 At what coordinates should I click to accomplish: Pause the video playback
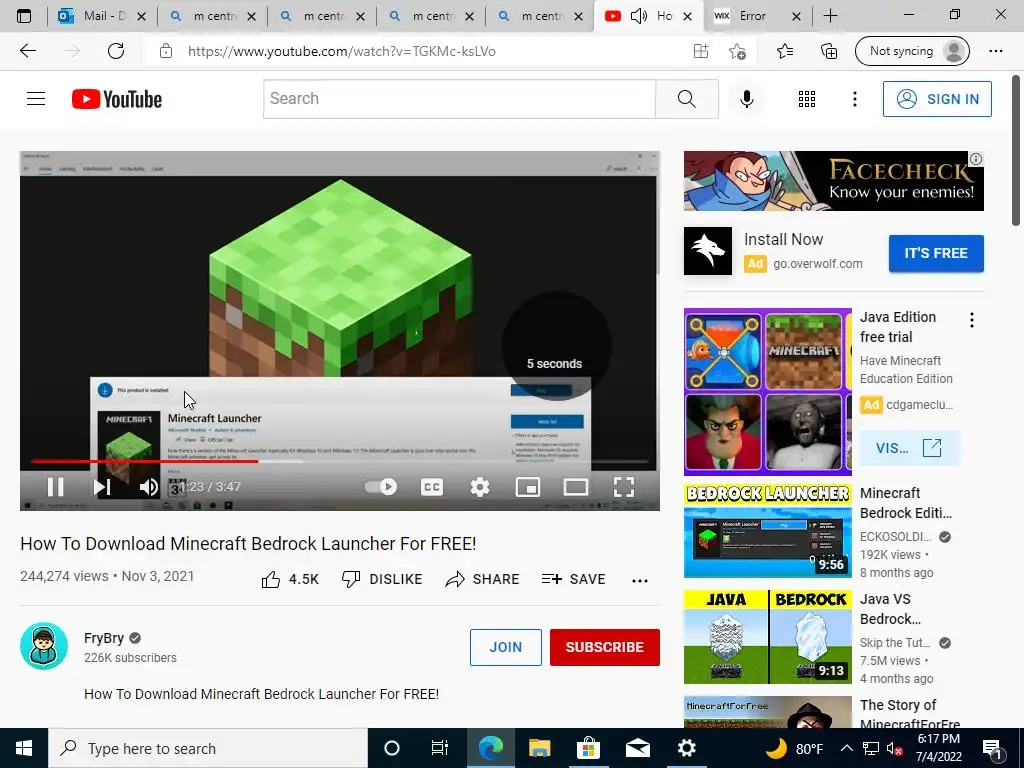pyautogui.click(x=56, y=487)
